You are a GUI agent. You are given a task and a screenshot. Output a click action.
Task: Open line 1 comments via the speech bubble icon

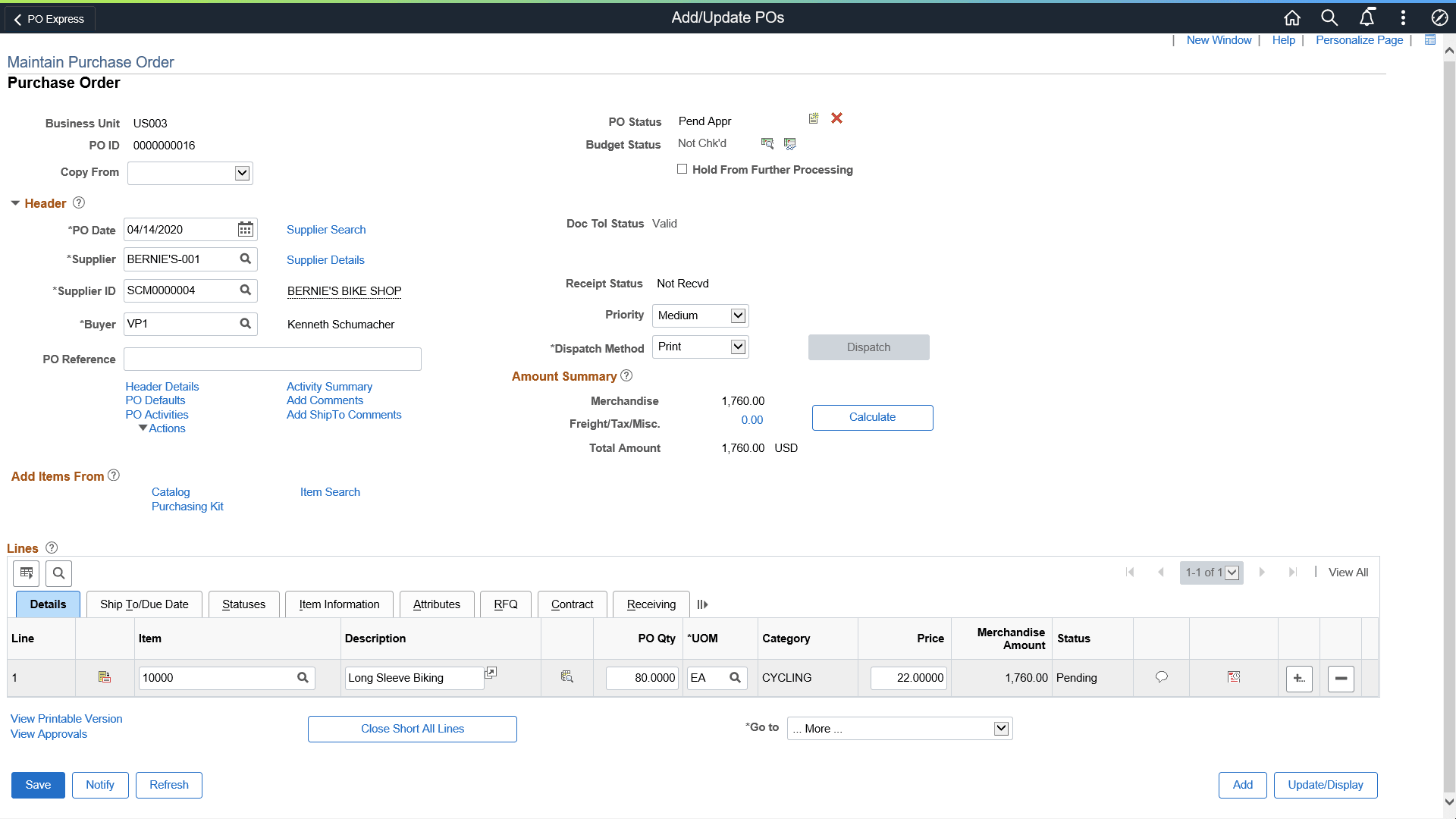(1161, 678)
